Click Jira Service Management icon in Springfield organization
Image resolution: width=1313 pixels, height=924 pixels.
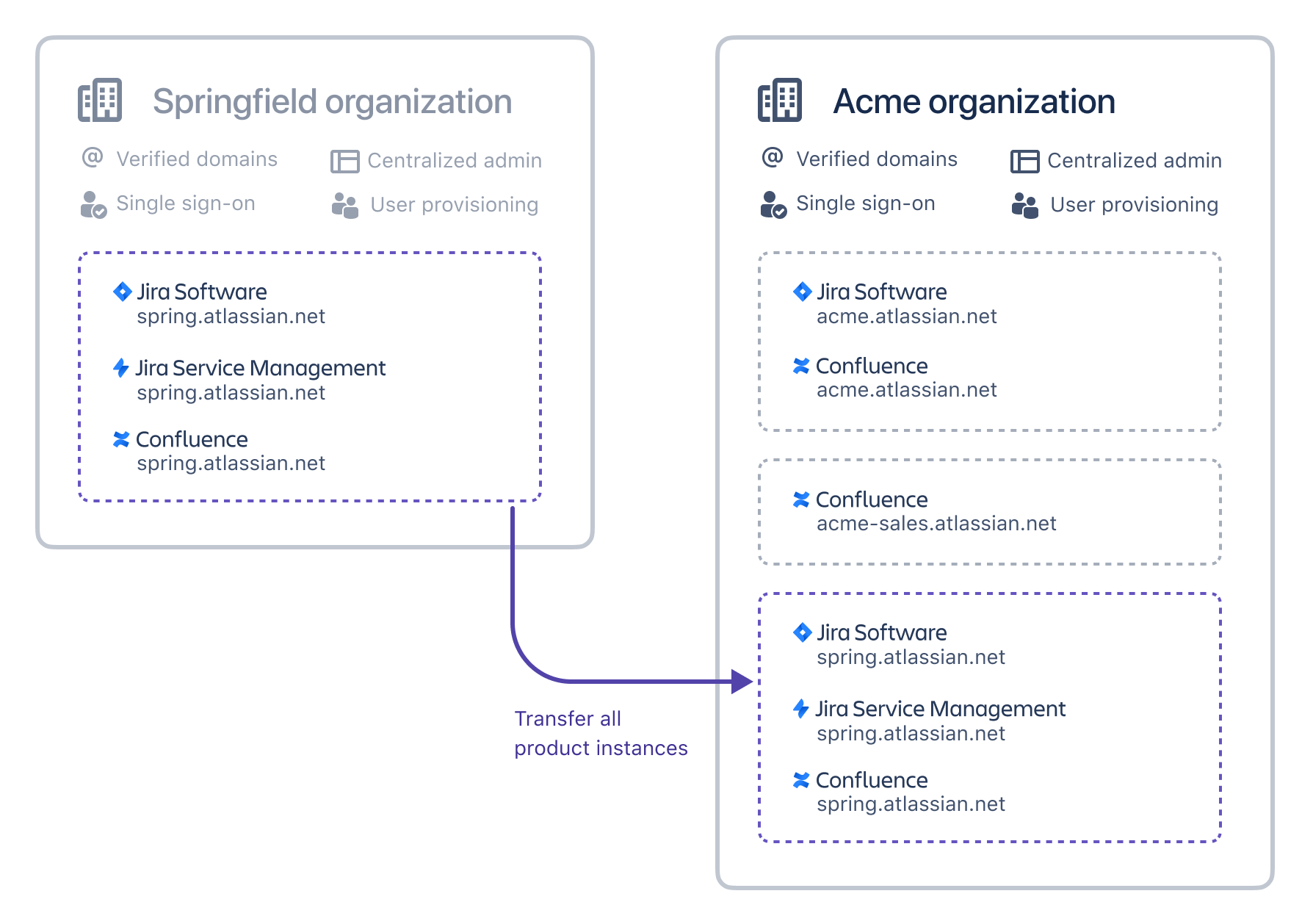[121, 367]
